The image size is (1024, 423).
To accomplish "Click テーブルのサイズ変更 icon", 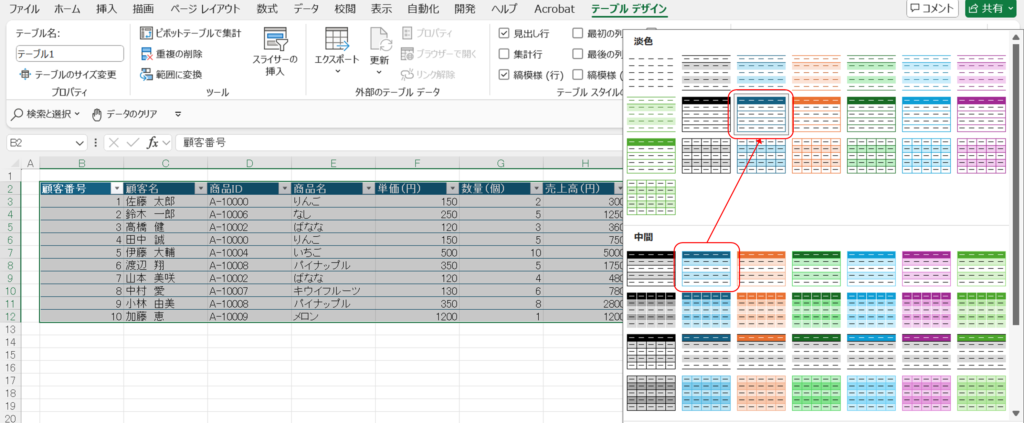I will [x=24, y=74].
